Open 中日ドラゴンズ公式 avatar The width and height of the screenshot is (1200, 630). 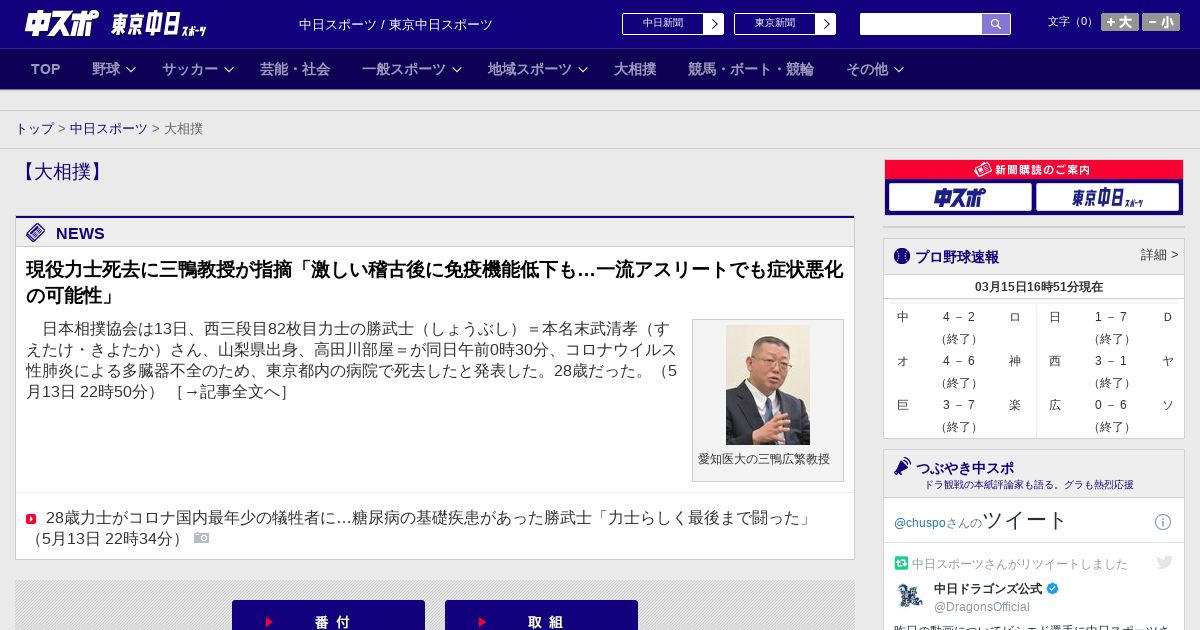pos(910,595)
